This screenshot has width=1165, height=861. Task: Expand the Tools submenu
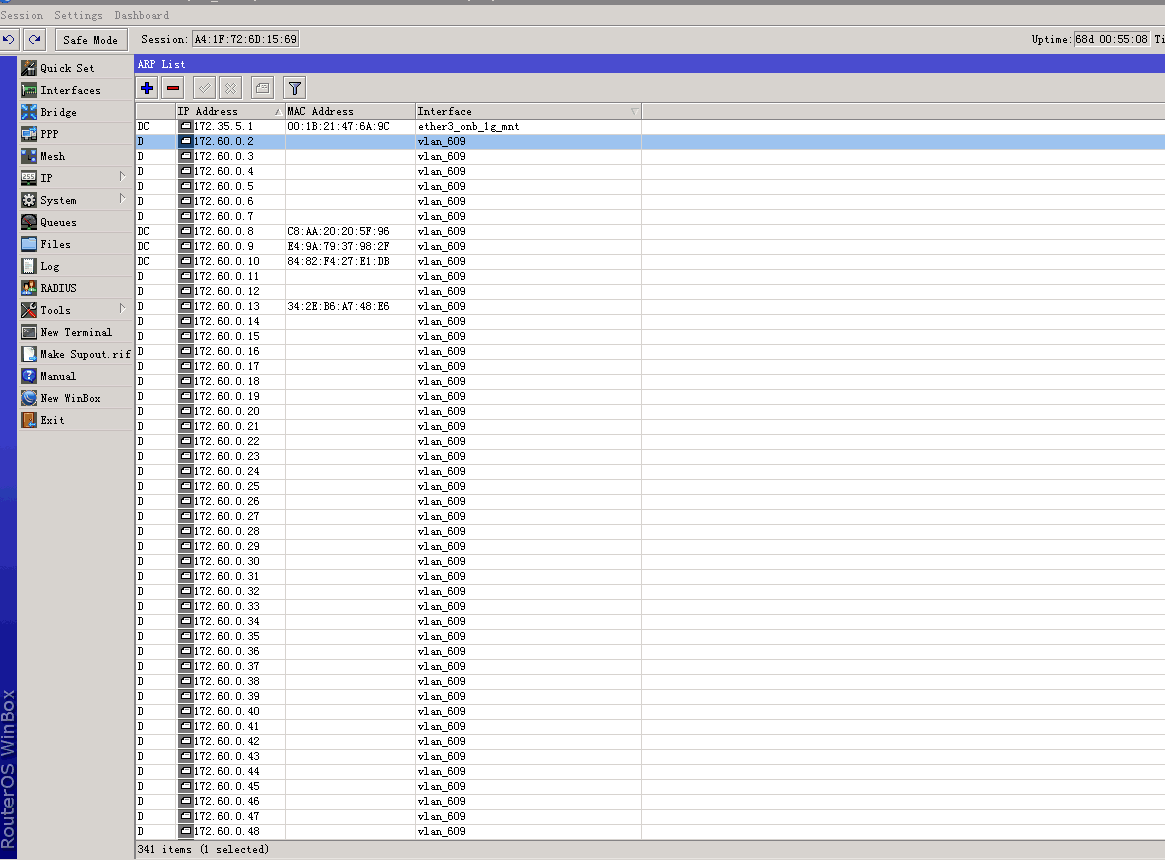click(56, 309)
